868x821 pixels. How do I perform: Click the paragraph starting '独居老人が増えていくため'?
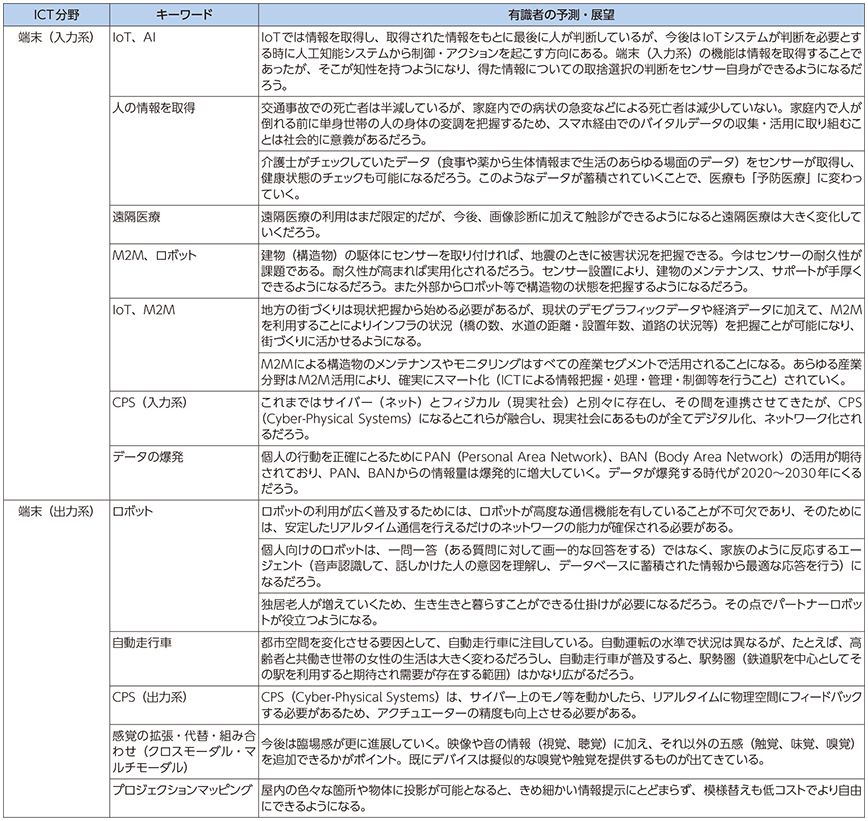coord(561,612)
